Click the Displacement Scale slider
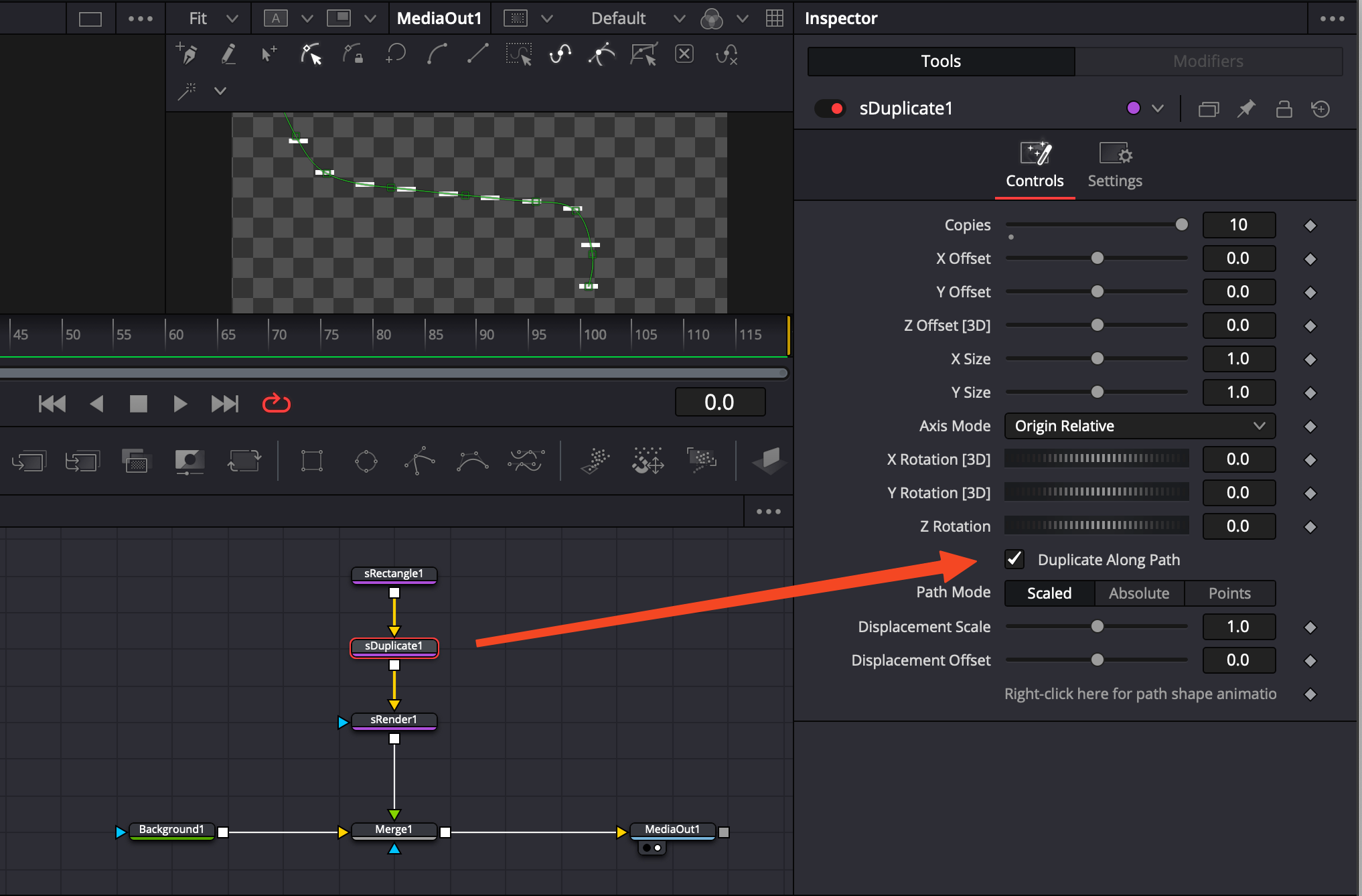This screenshot has height=896, width=1362. [1097, 627]
